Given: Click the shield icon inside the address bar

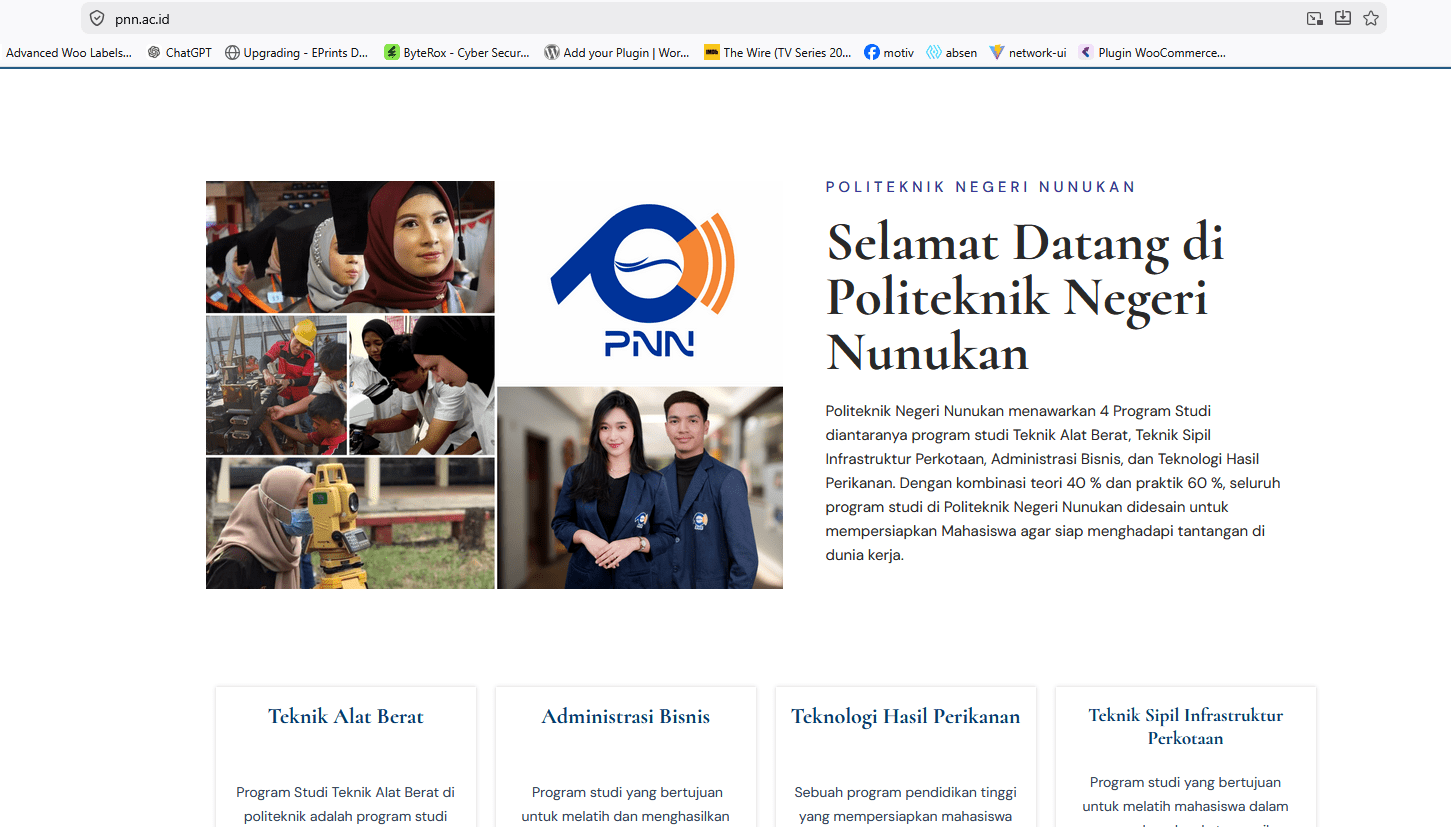Looking at the screenshot, I should (95, 18).
